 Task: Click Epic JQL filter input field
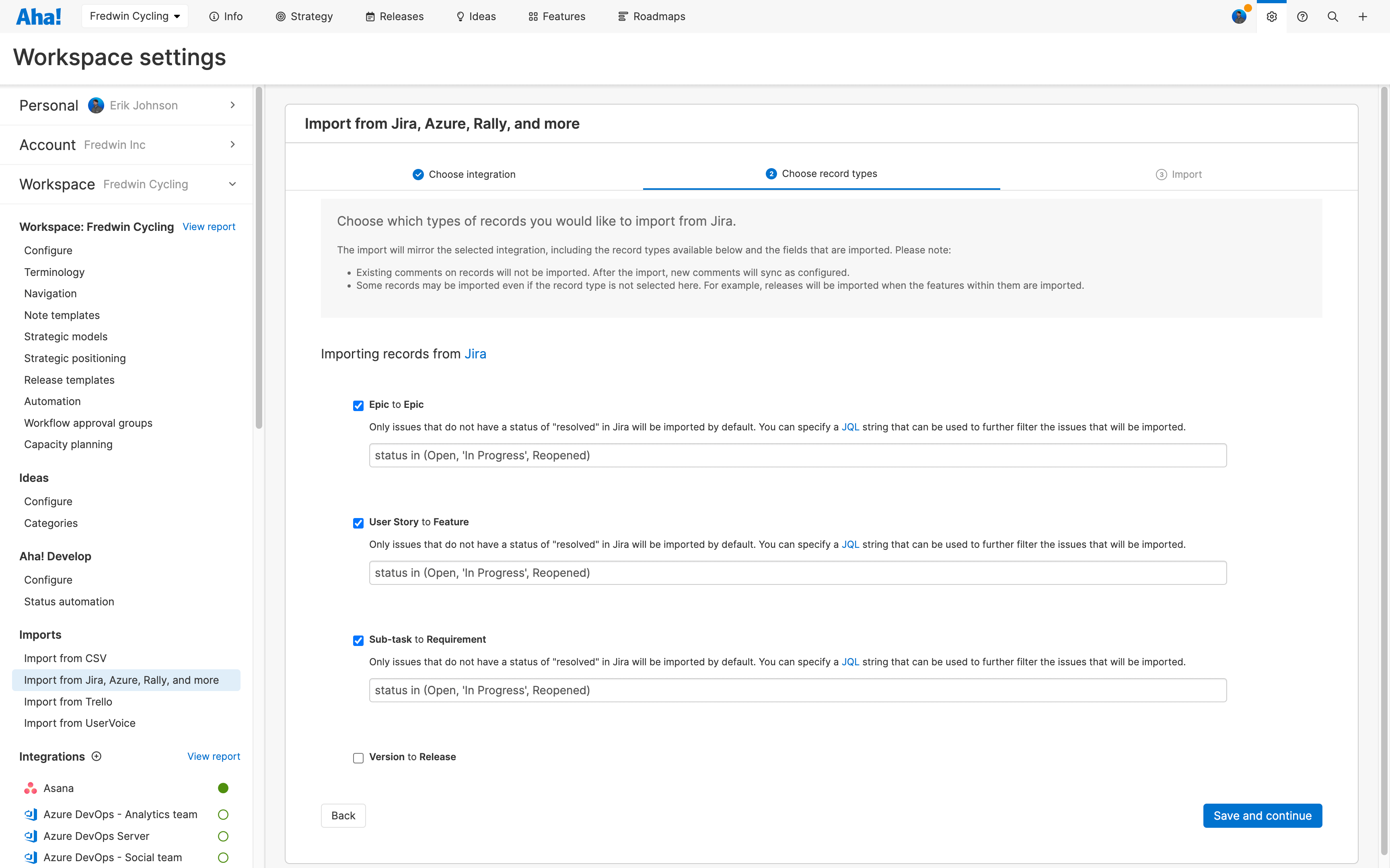coord(798,455)
